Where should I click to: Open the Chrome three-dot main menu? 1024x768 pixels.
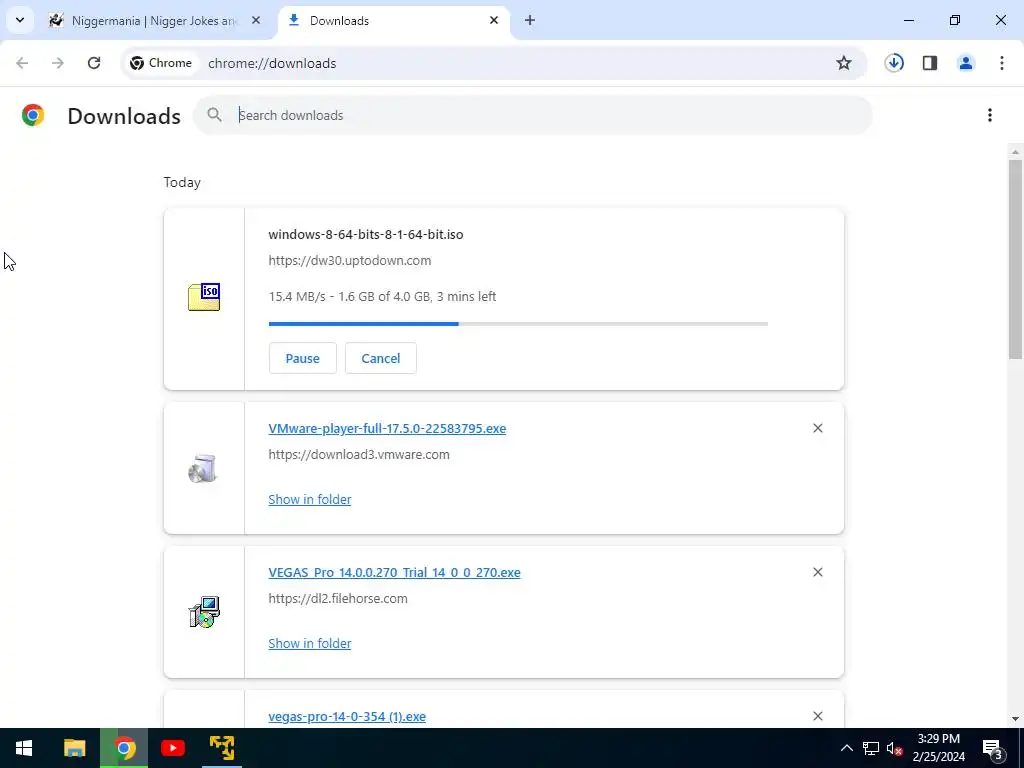click(x=1002, y=63)
